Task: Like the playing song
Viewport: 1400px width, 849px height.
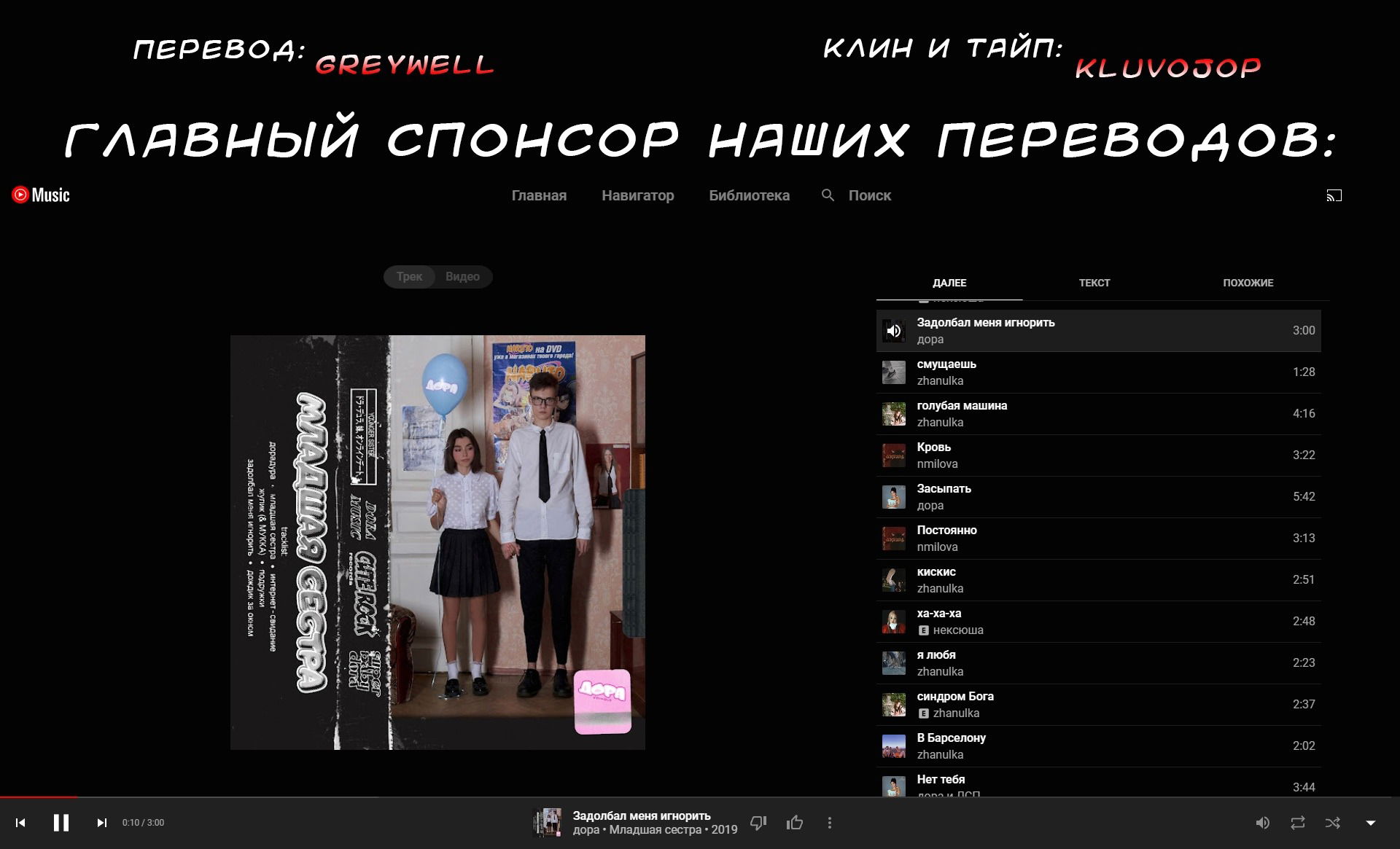Action: click(795, 823)
